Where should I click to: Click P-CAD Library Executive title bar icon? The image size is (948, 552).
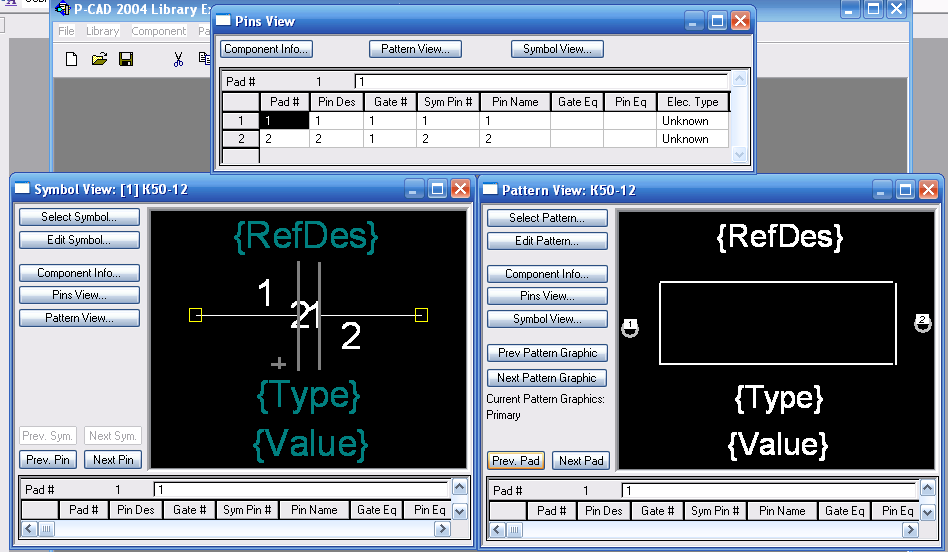[62, 9]
